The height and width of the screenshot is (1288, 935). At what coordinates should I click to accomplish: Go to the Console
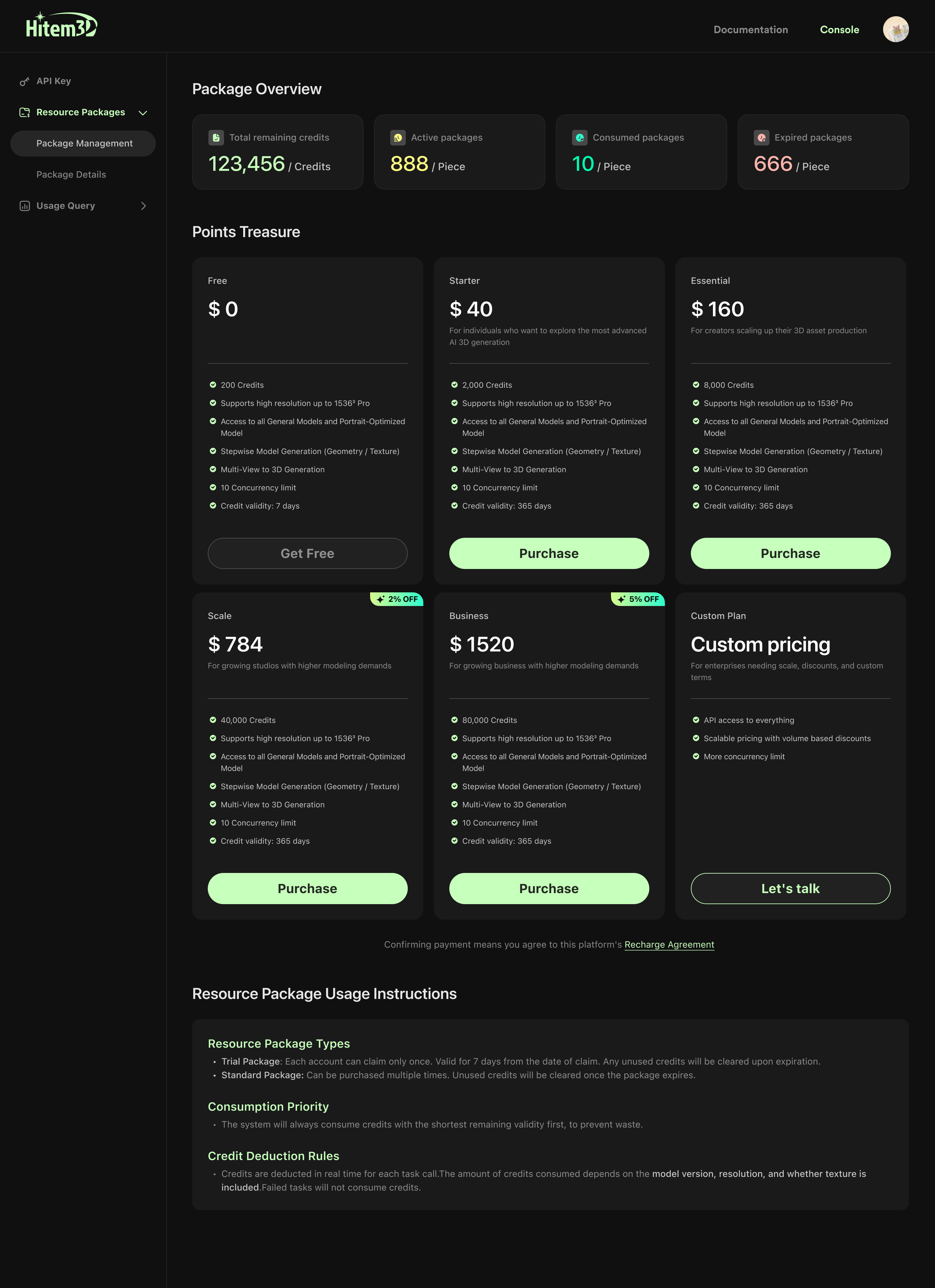tap(839, 30)
